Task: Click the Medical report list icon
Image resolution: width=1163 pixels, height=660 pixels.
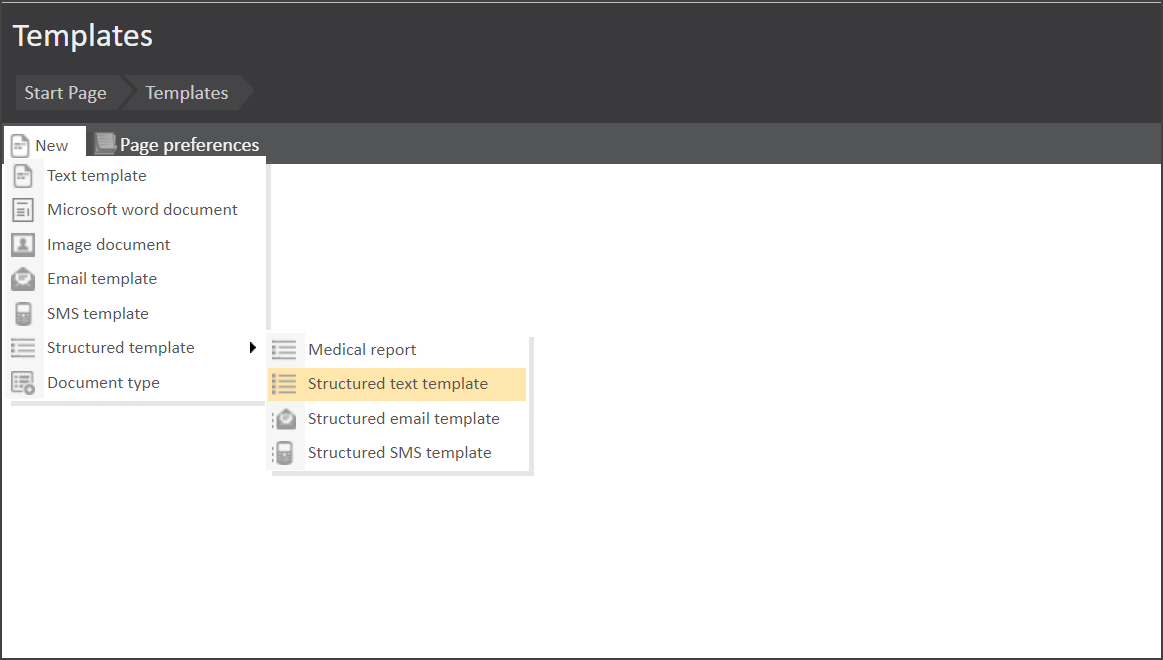Action: point(284,350)
